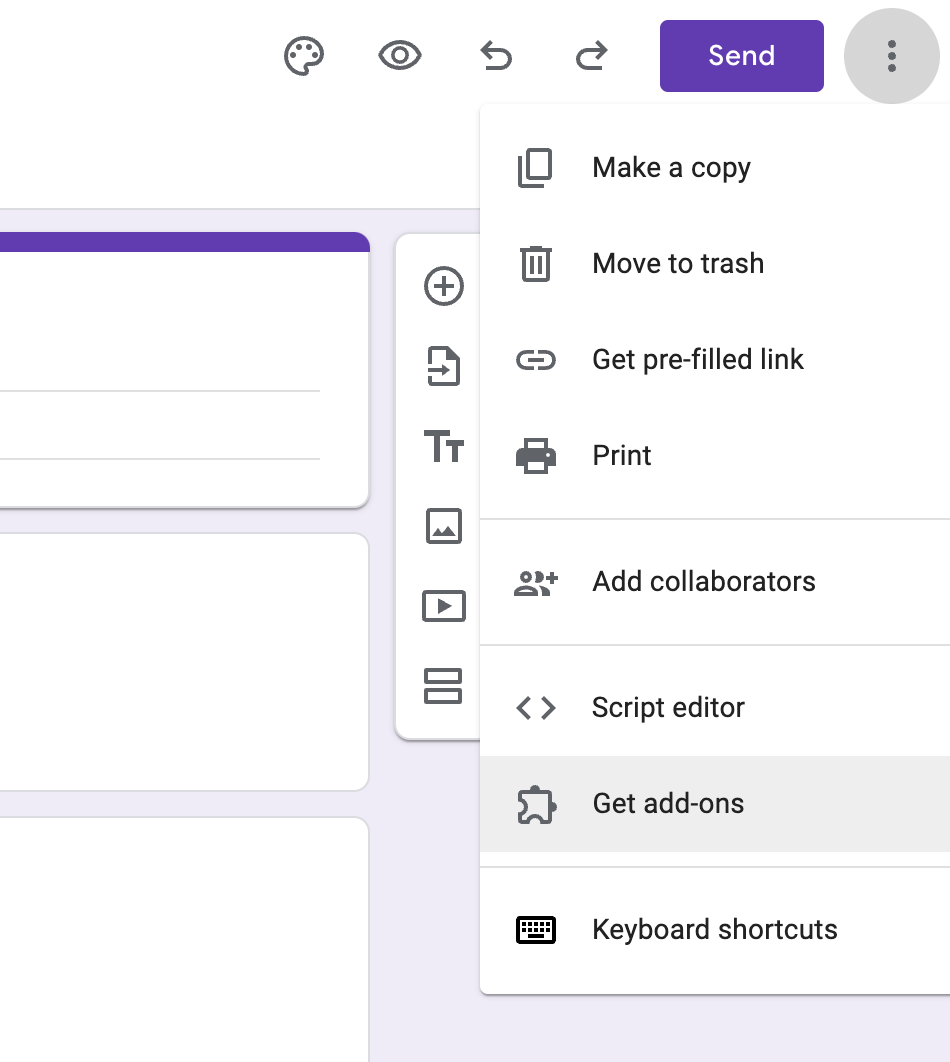This screenshot has height=1062, width=950.
Task: Redo the last action
Action: [592, 57]
